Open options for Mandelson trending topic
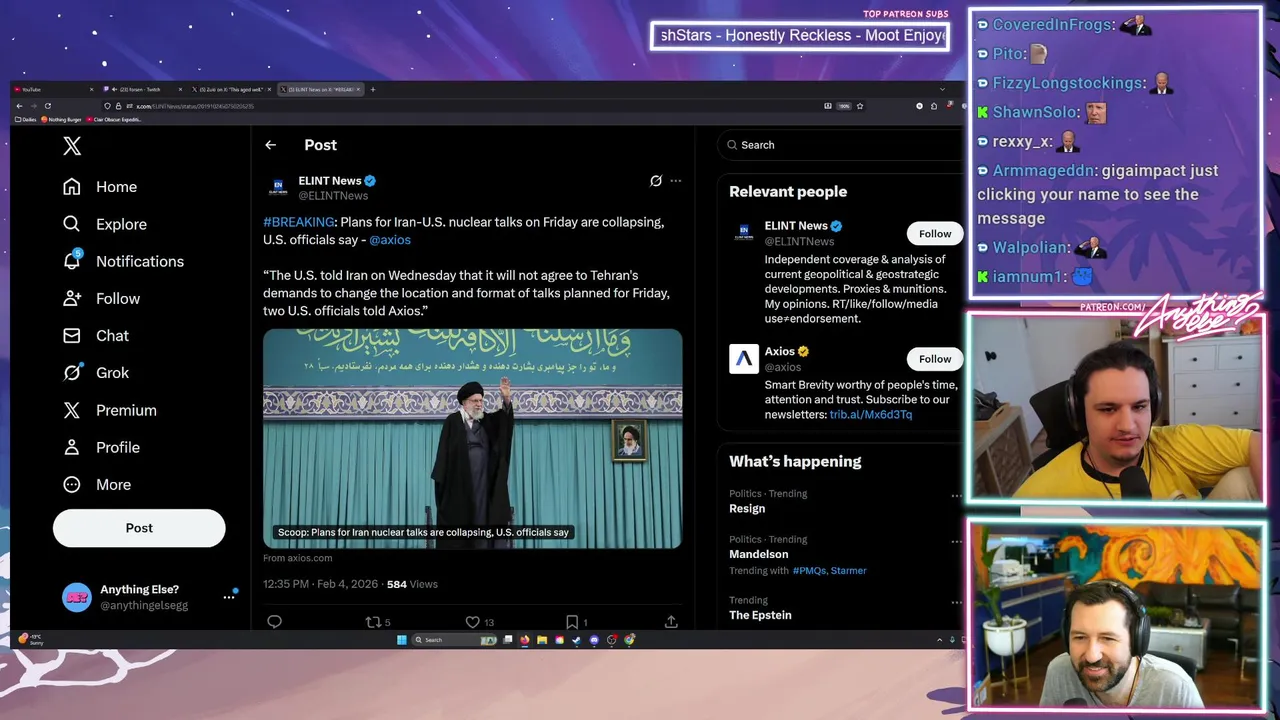 click(x=956, y=542)
